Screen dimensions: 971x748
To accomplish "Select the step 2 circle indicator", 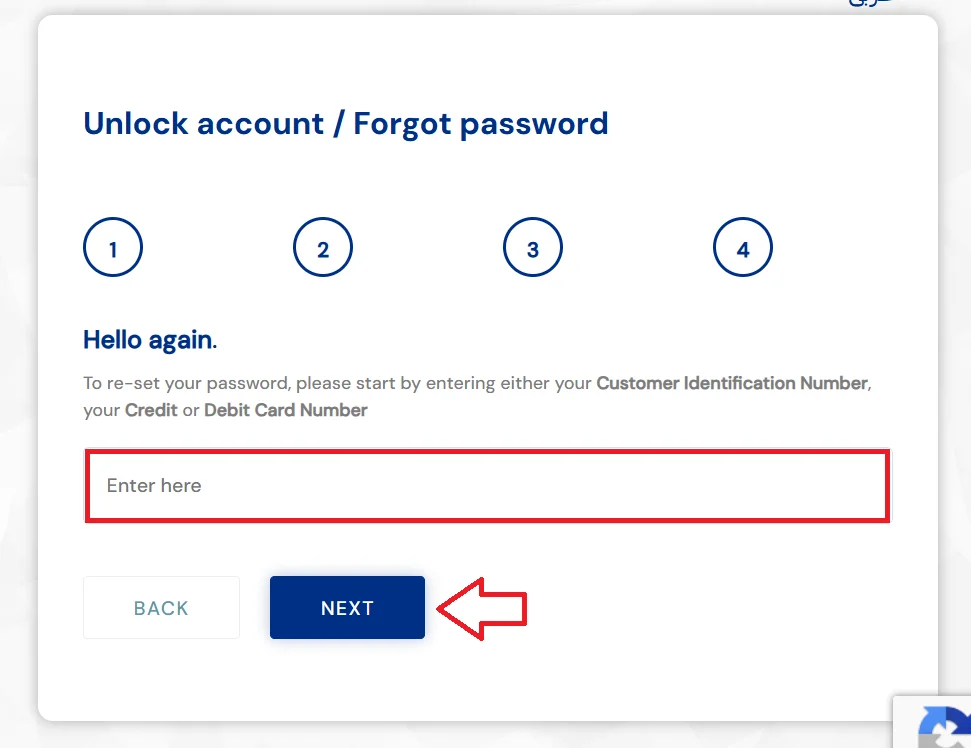I will pyautogui.click(x=323, y=247).
